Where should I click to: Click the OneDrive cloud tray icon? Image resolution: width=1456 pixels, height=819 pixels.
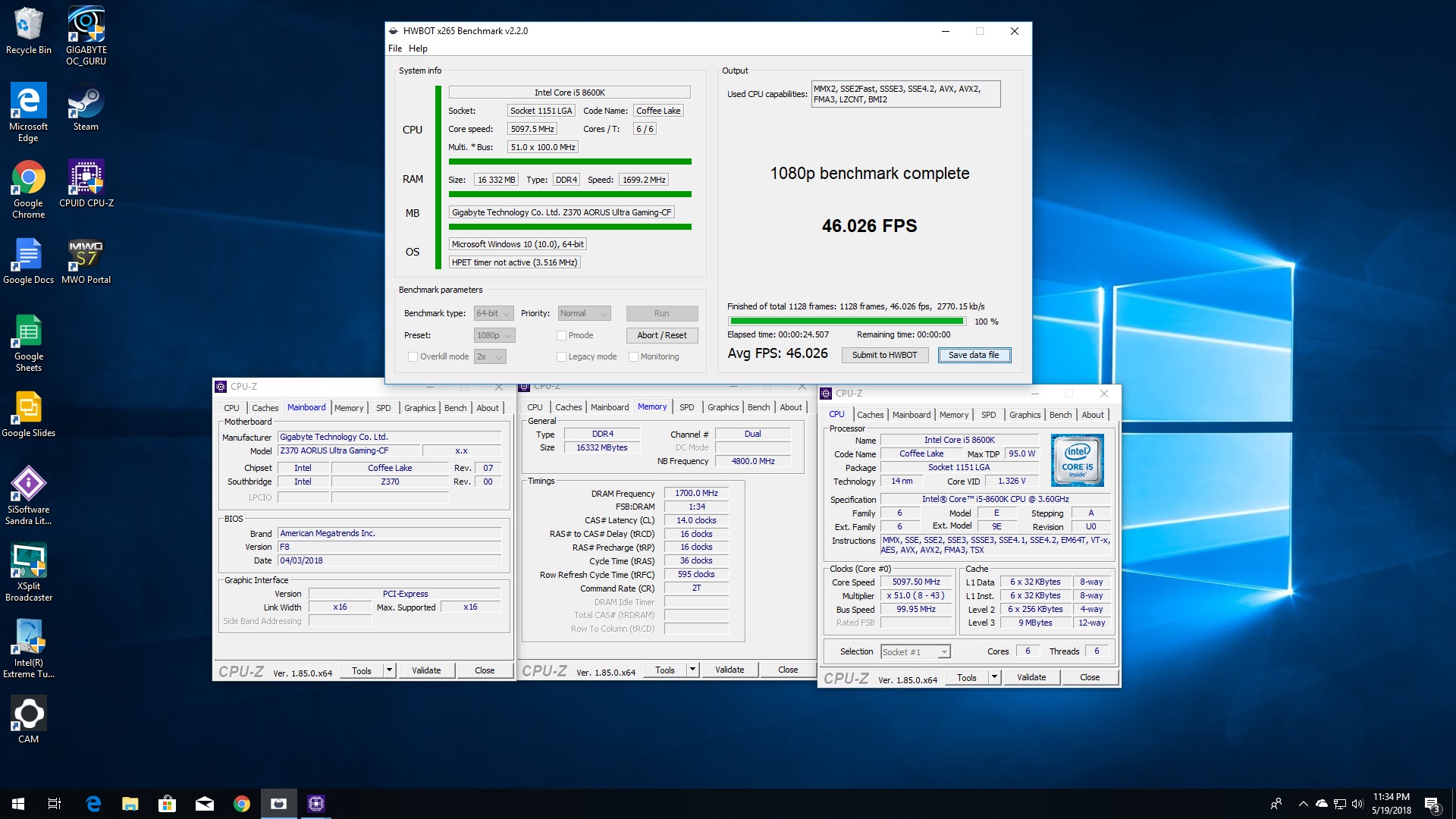[1322, 804]
